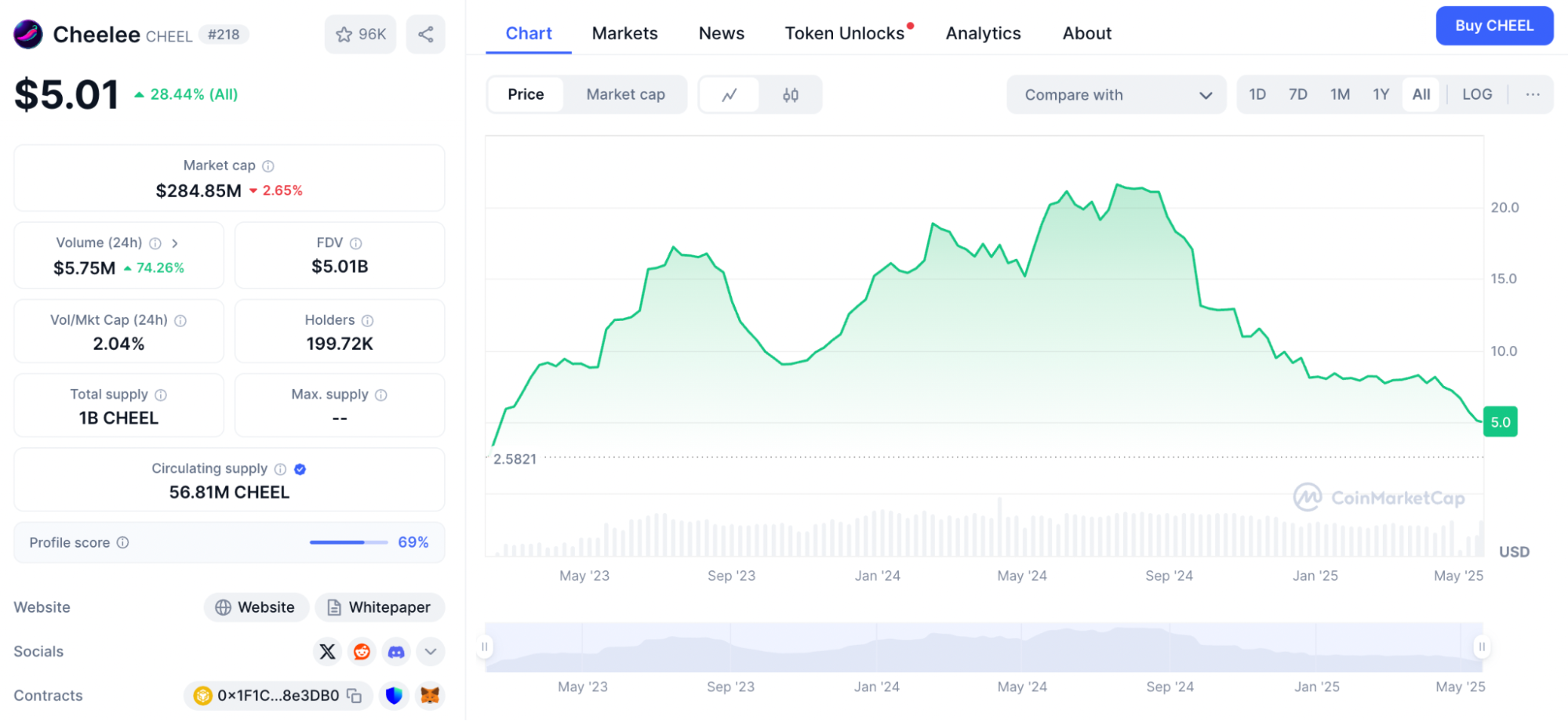The image size is (1568, 721).
Task: Click the $5.01B FDV value
Action: coord(340,267)
